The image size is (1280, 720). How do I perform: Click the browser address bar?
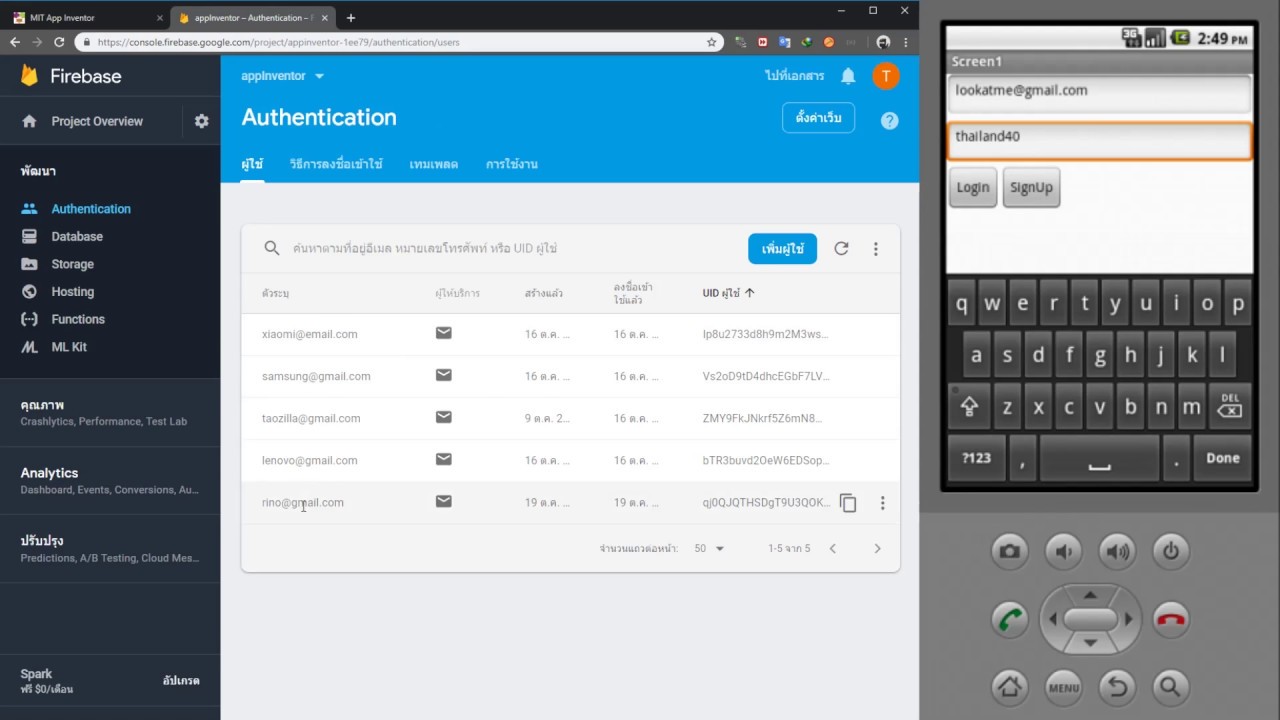[400, 42]
